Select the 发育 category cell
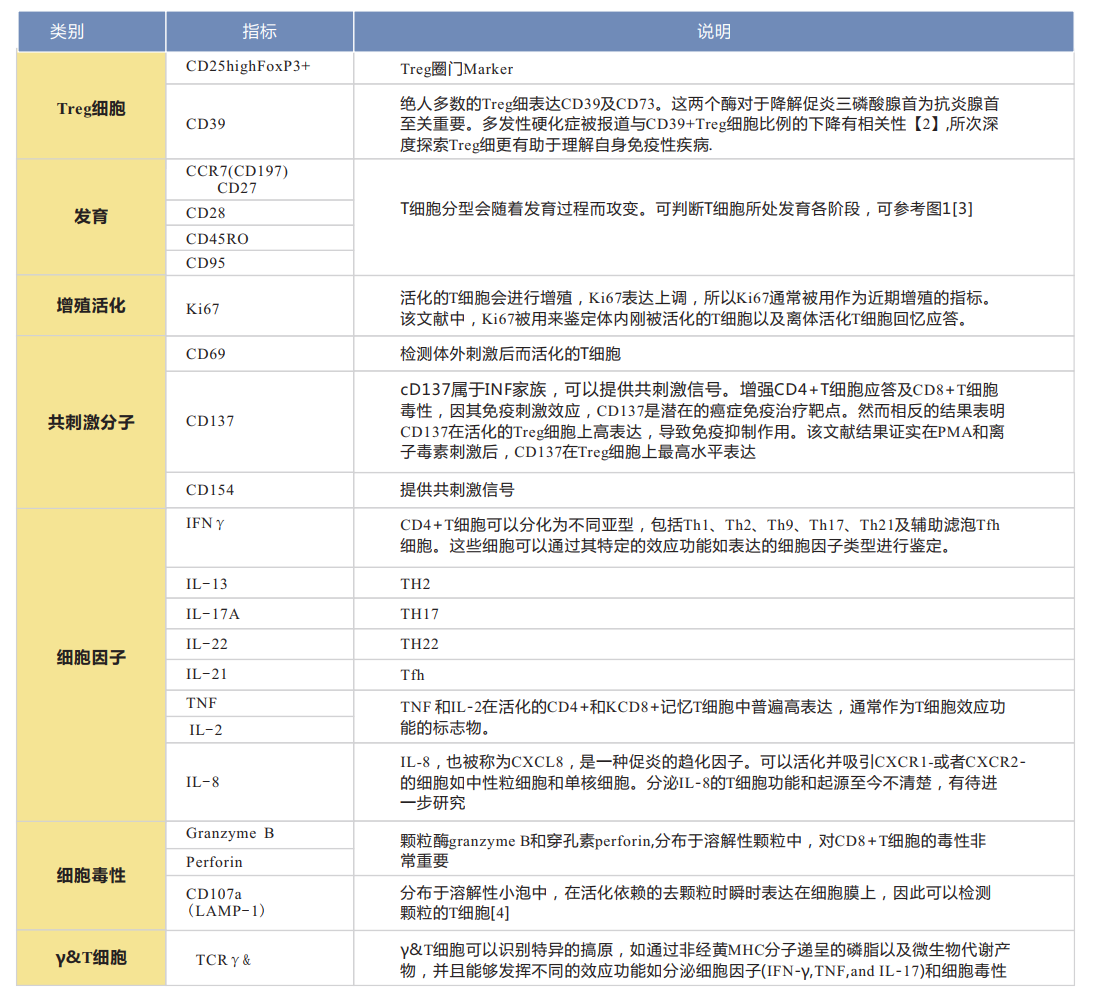 tap(90, 215)
